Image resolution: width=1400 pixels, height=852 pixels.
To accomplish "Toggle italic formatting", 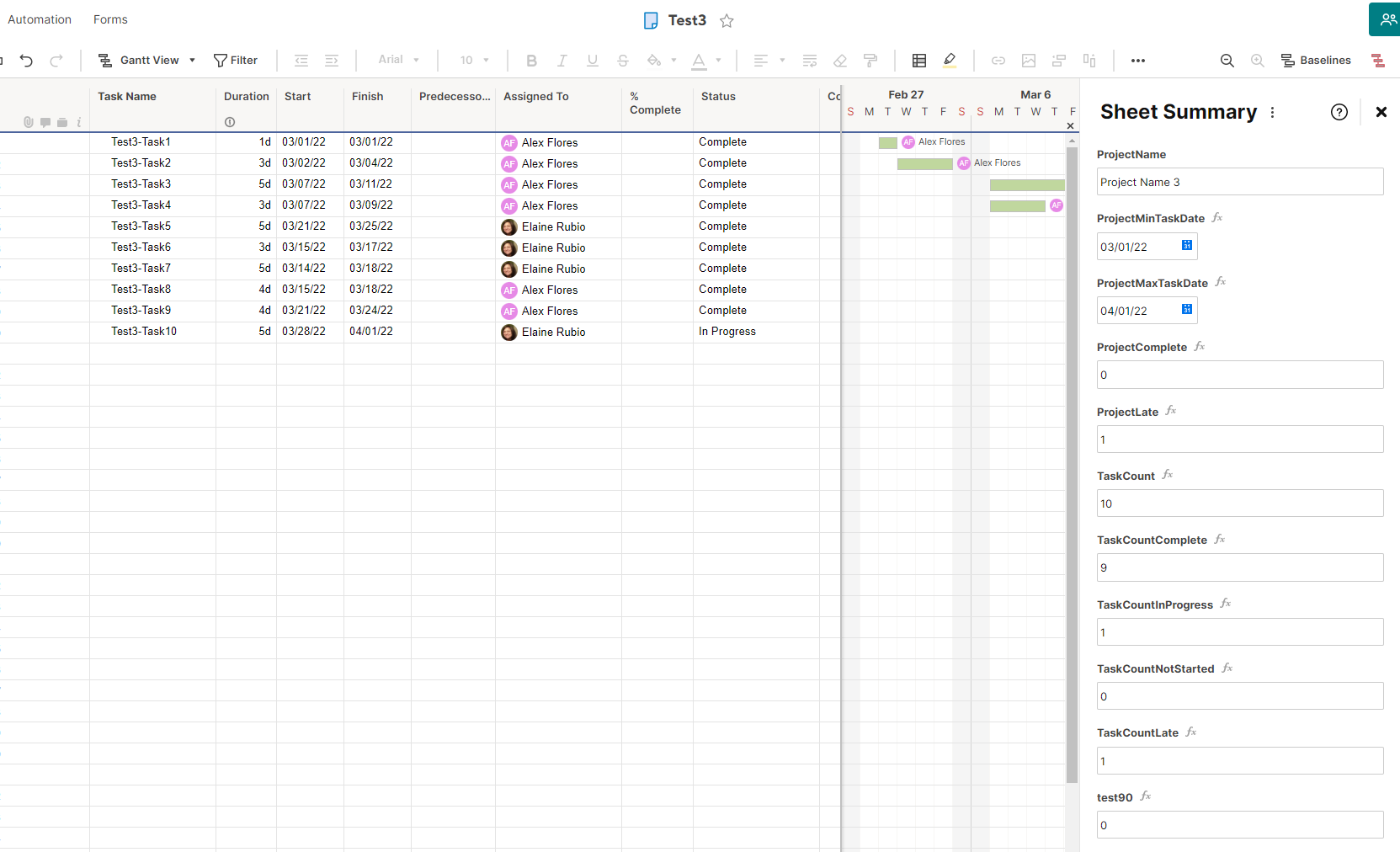I will (x=562, y=60).
